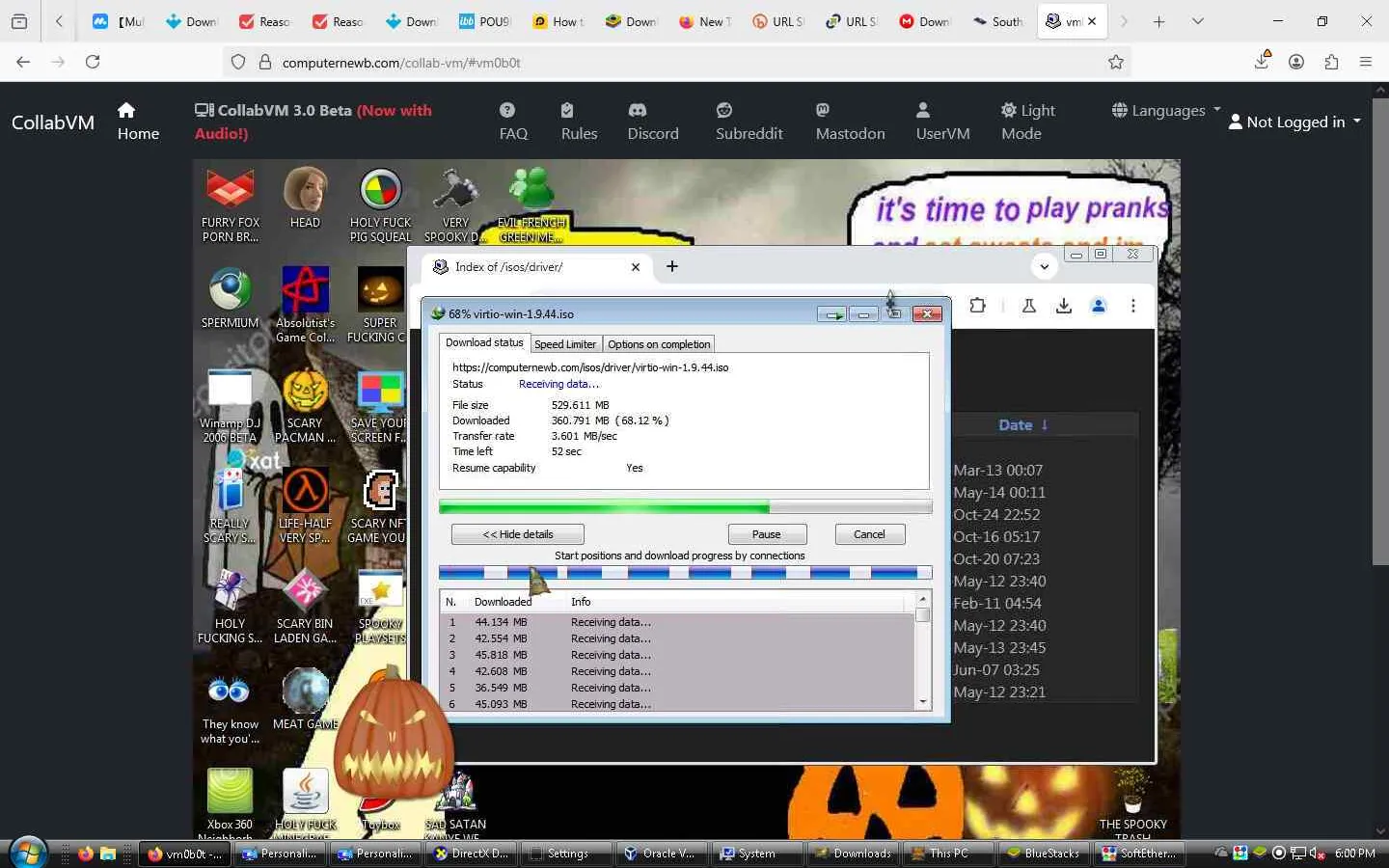Open the VM browser profile icon
Screen dimensions: 1389x868
[1099, 306]
